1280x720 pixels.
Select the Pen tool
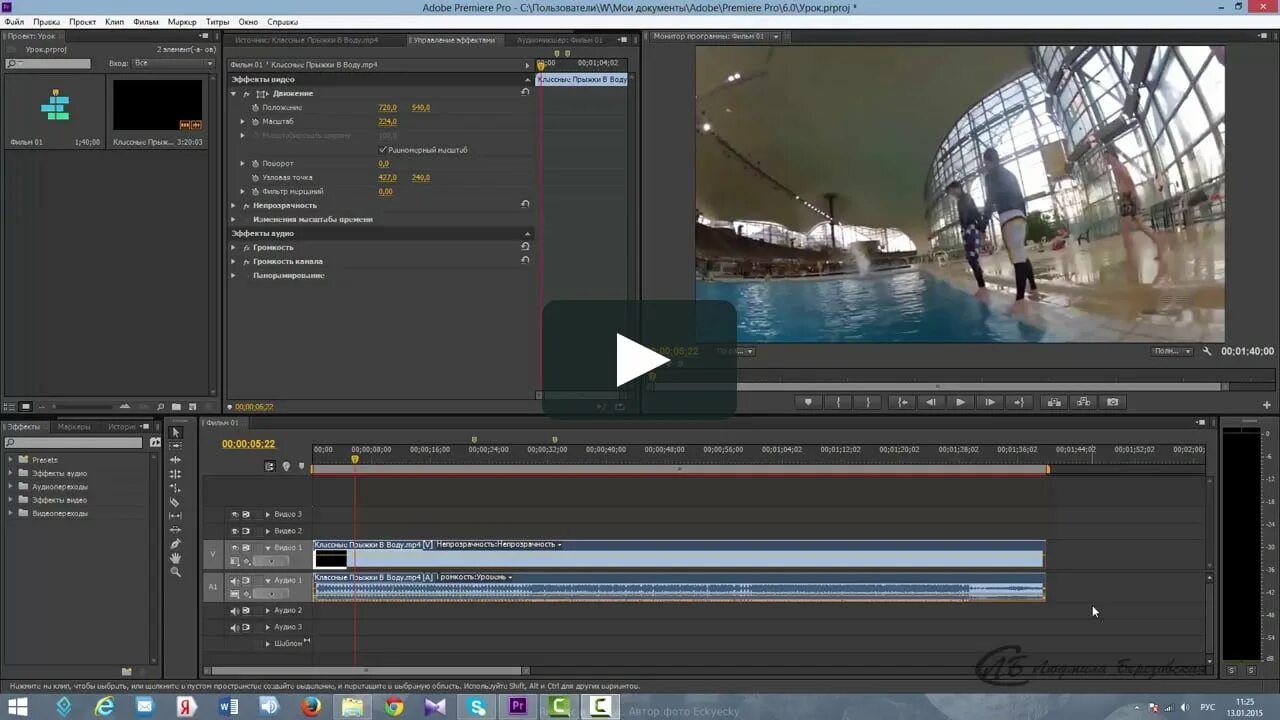click(x=175, y=544)
